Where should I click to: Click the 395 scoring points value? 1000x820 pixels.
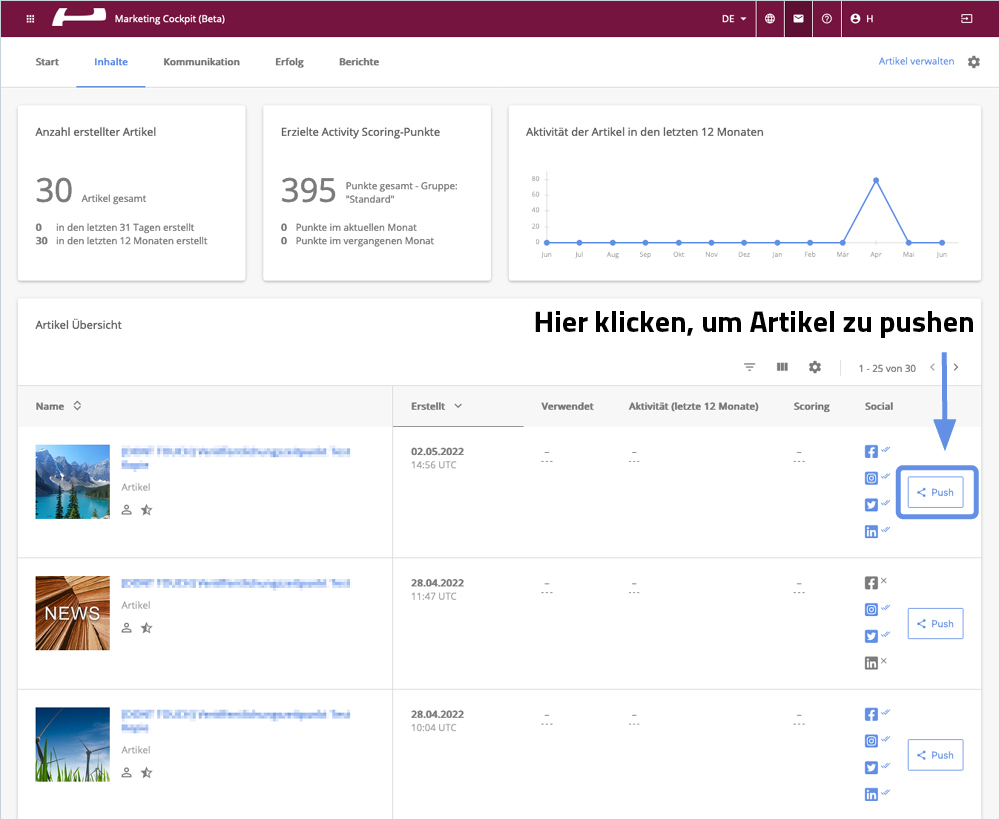(308, 190)
